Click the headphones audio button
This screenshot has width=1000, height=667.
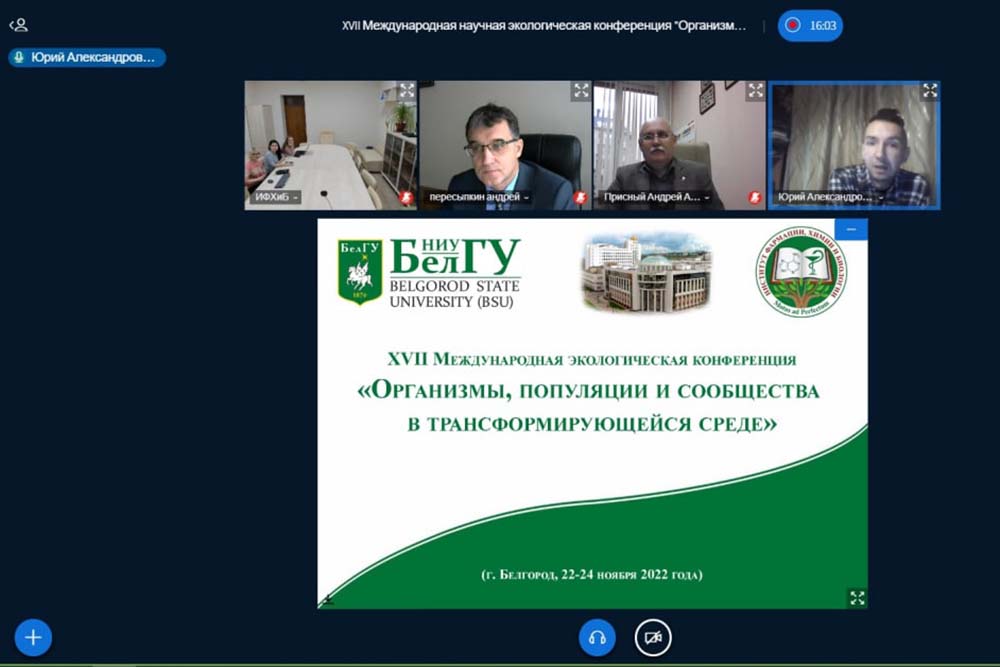pyautogui.click(x=597, y=637)
